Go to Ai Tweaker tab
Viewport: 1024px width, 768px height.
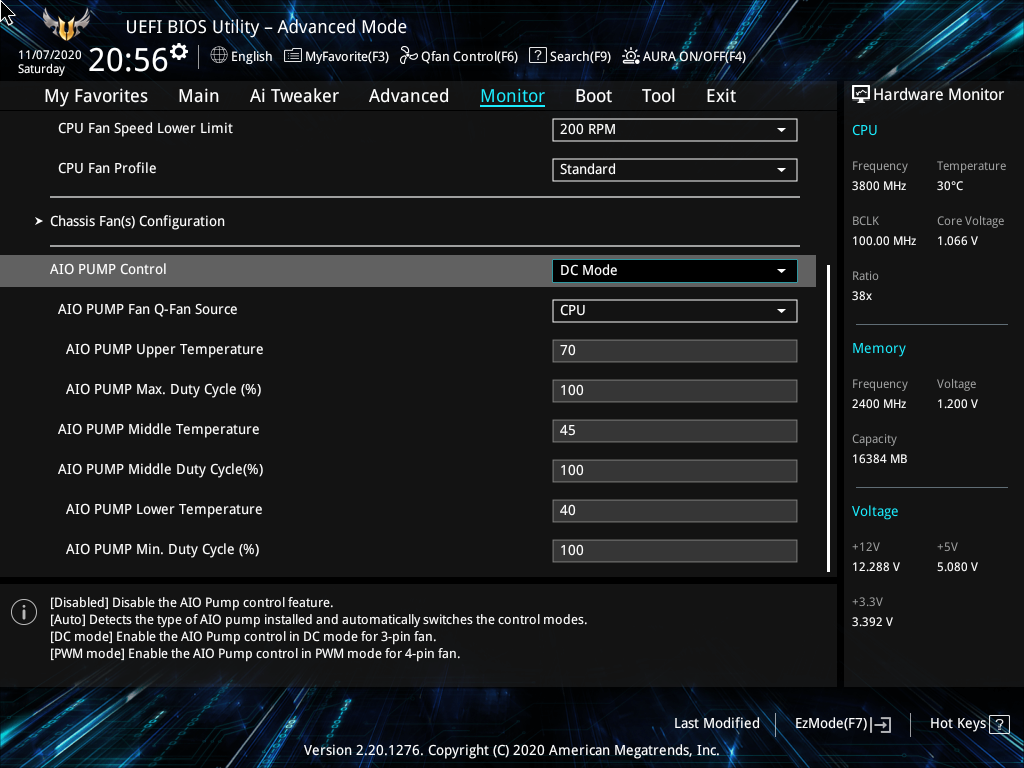coord(294,95)
